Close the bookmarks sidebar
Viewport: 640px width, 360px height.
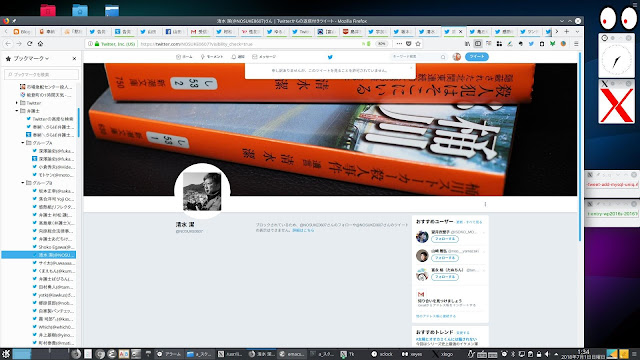(74, 59)
